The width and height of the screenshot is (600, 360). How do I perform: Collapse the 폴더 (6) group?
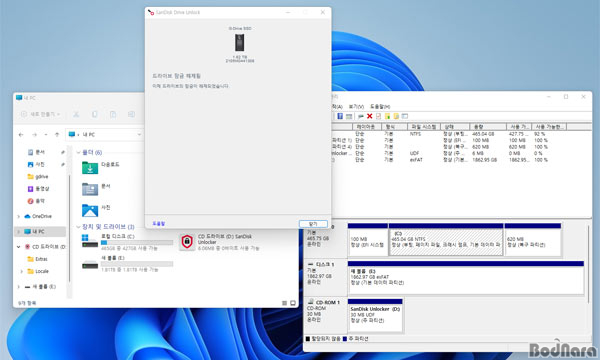click(x=78, y=153)
